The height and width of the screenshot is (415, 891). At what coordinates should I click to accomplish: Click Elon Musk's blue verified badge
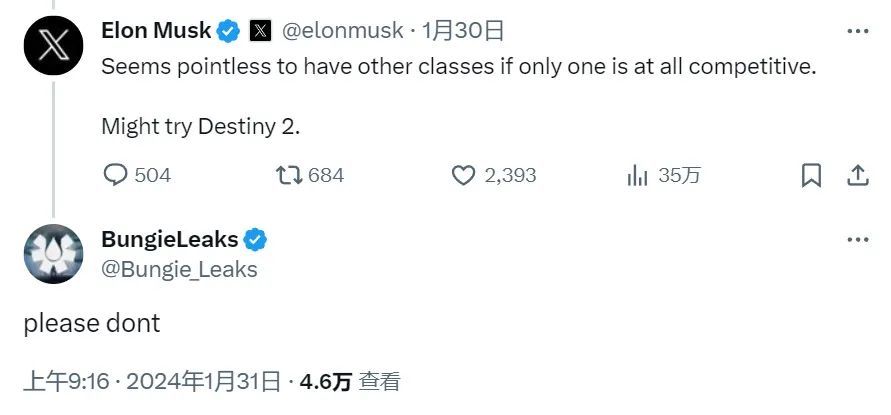tap(229, 31)
